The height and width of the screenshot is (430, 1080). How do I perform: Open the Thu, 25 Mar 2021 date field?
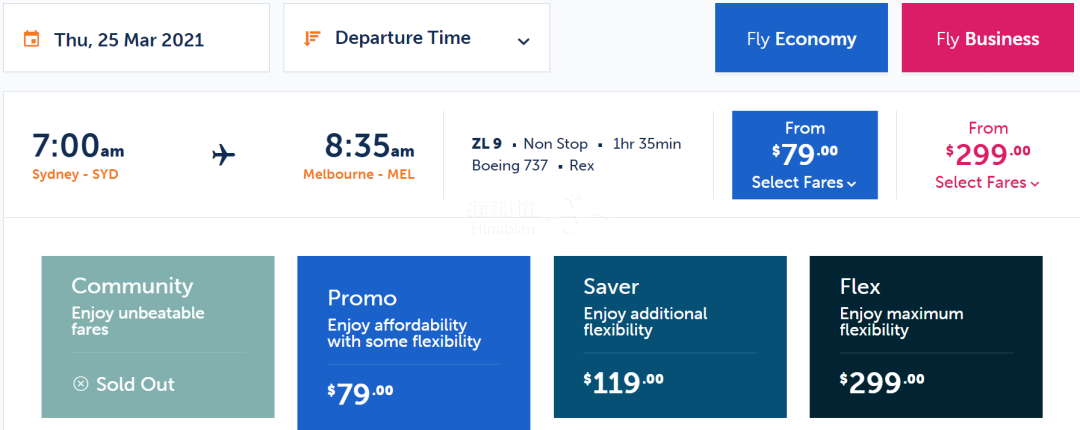pos(136,38)
